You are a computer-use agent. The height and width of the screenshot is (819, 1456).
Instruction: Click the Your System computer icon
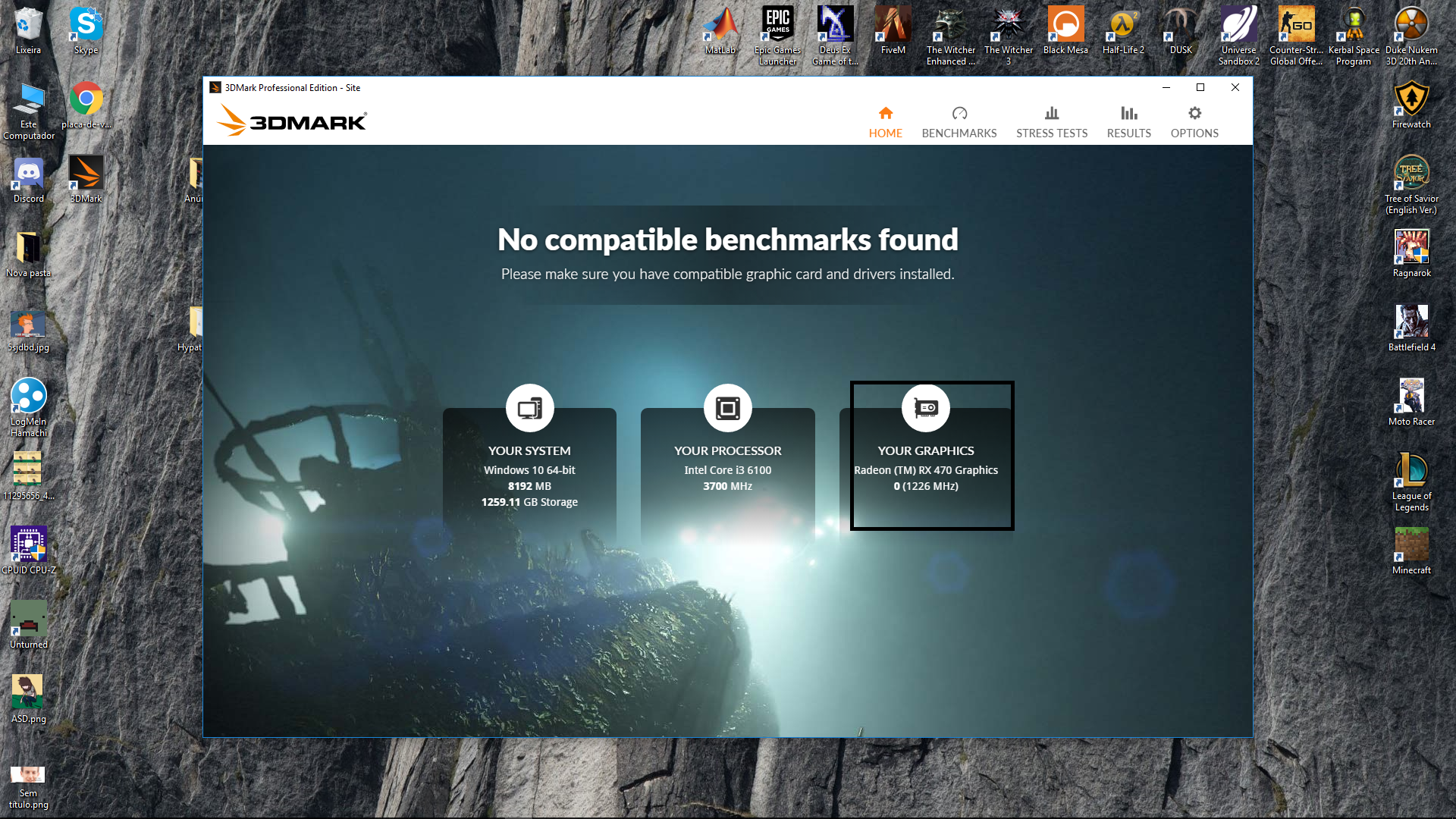click(529, 408)
